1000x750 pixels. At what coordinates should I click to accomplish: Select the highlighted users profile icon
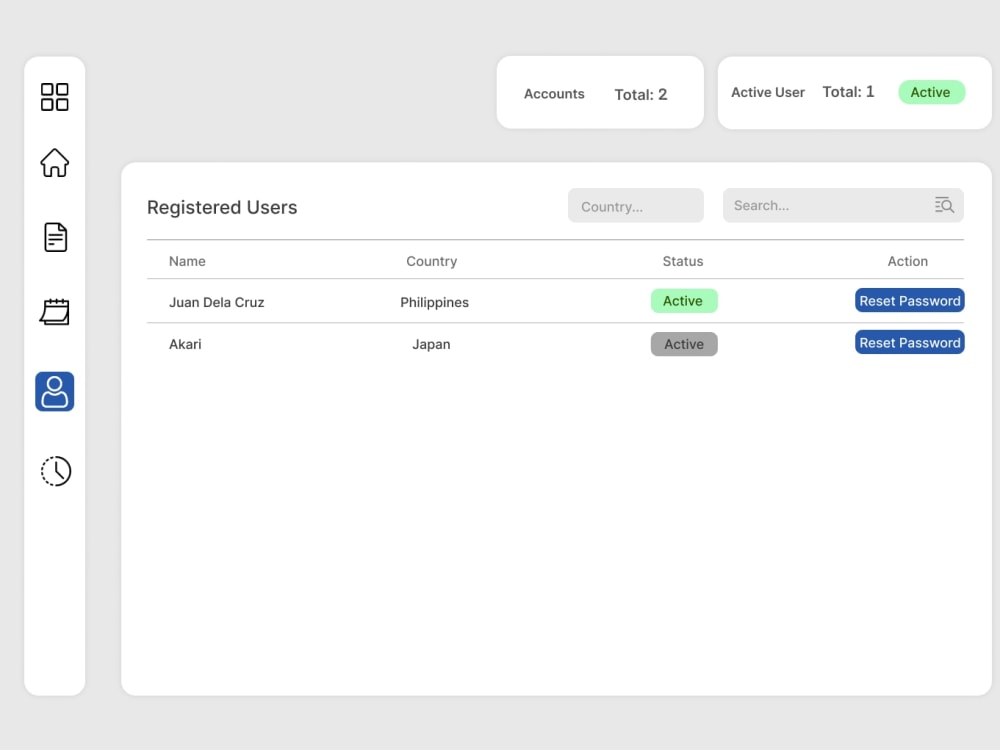(54, 392)
